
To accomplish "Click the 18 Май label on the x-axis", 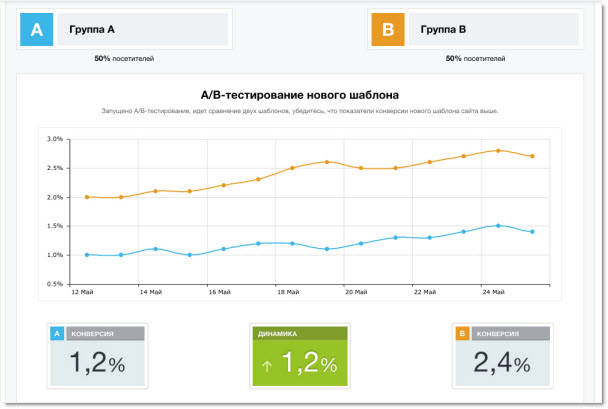I will (286, 293).
